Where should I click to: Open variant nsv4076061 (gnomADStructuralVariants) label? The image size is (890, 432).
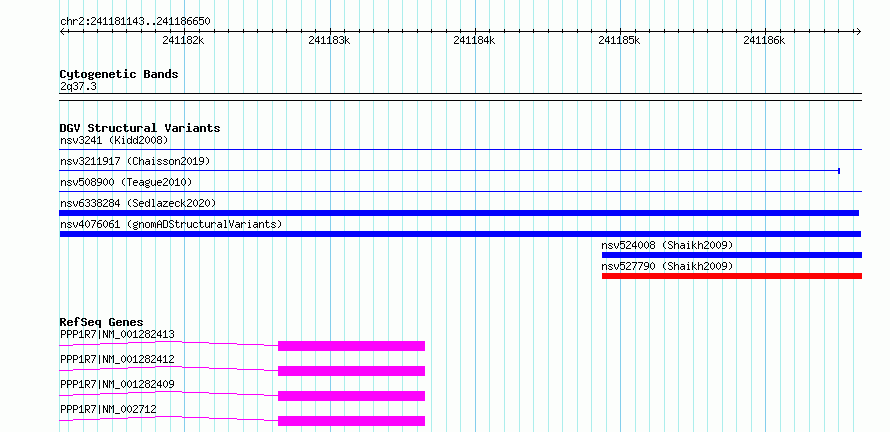[x=171, y=224]
